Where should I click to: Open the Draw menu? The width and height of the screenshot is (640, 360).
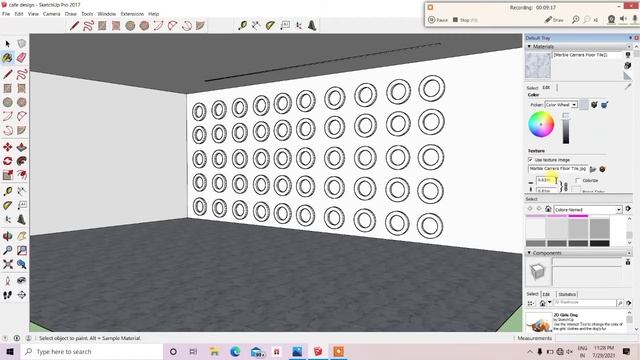[x=71, y=14]
